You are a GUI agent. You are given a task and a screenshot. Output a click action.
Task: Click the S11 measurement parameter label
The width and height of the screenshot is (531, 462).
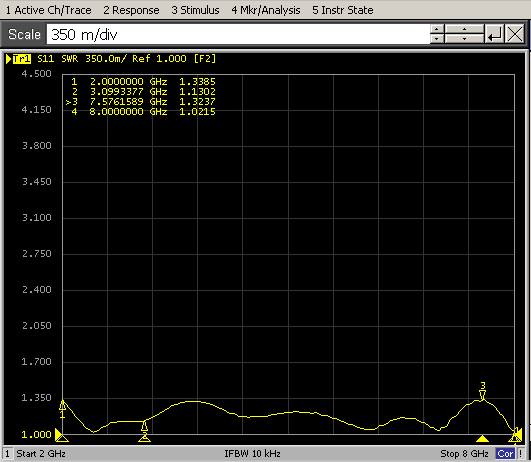46,59
